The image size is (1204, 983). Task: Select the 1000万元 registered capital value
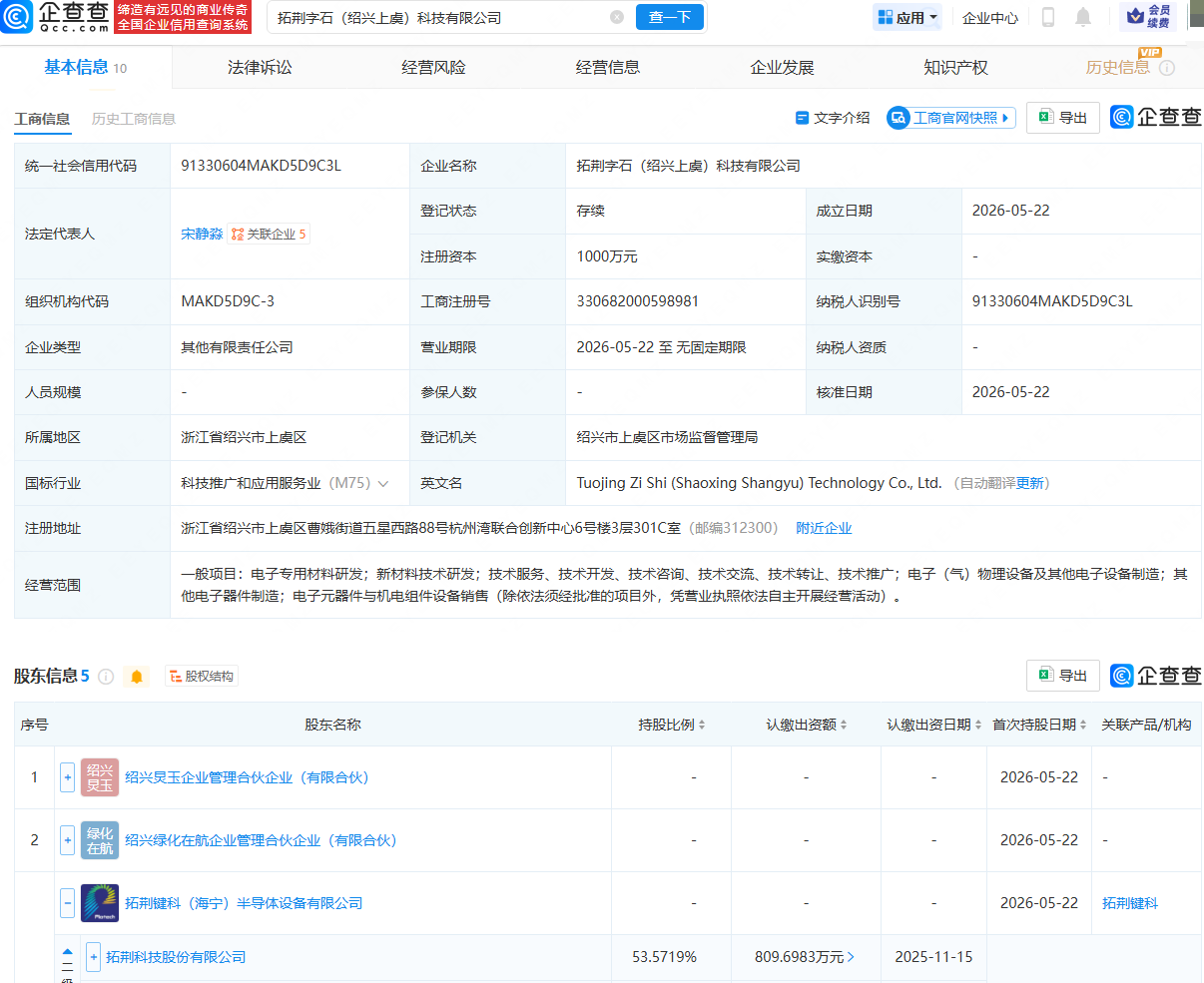pyautogui.click(x=607, y=256)
